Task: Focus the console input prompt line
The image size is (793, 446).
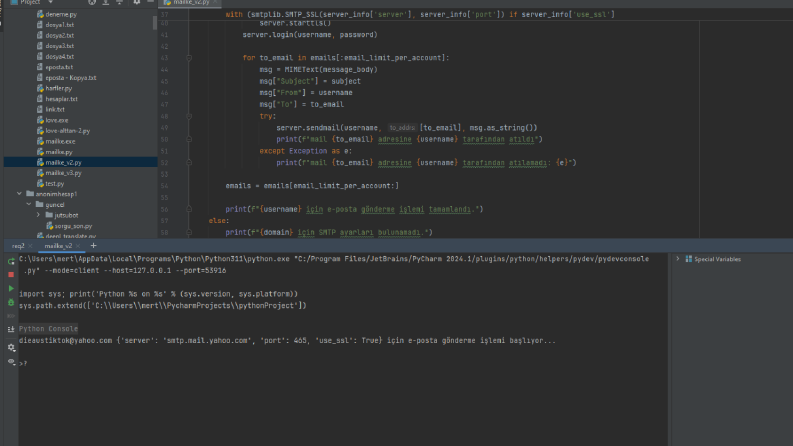Action: coord(343,364)
